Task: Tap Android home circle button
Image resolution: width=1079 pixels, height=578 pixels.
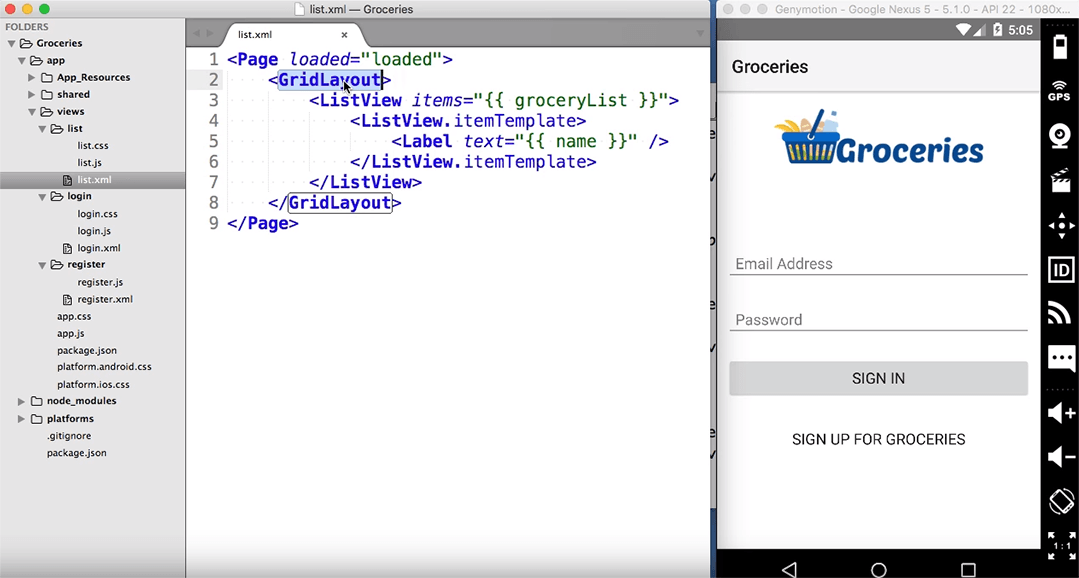Action: click(x=878, y=570)
